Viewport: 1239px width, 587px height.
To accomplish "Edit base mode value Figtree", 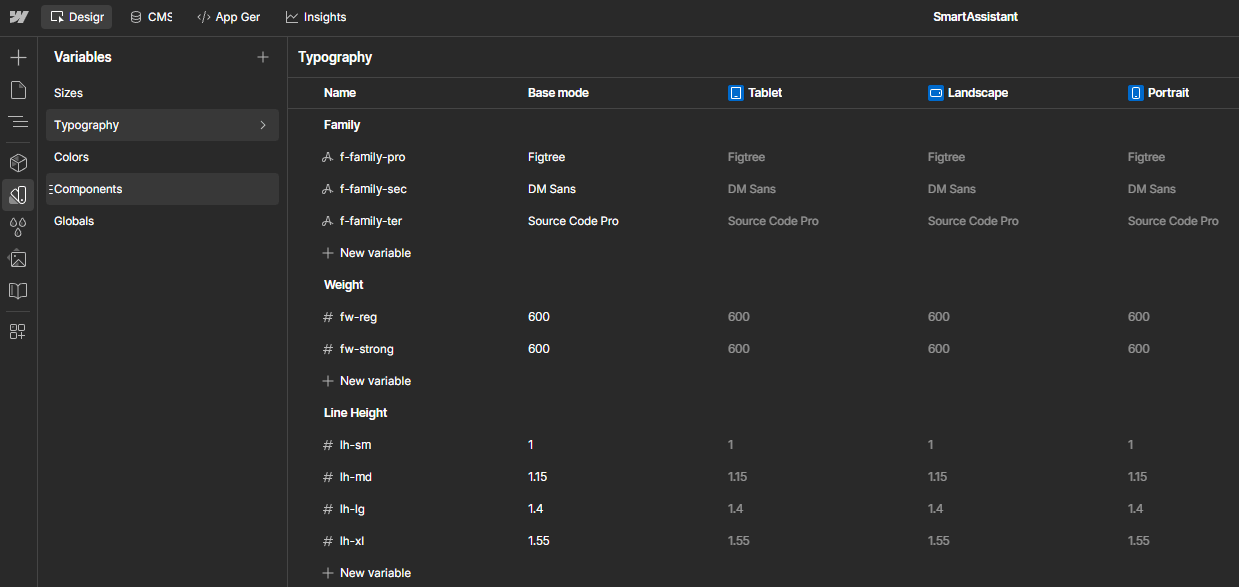I will tap(546, 157).
